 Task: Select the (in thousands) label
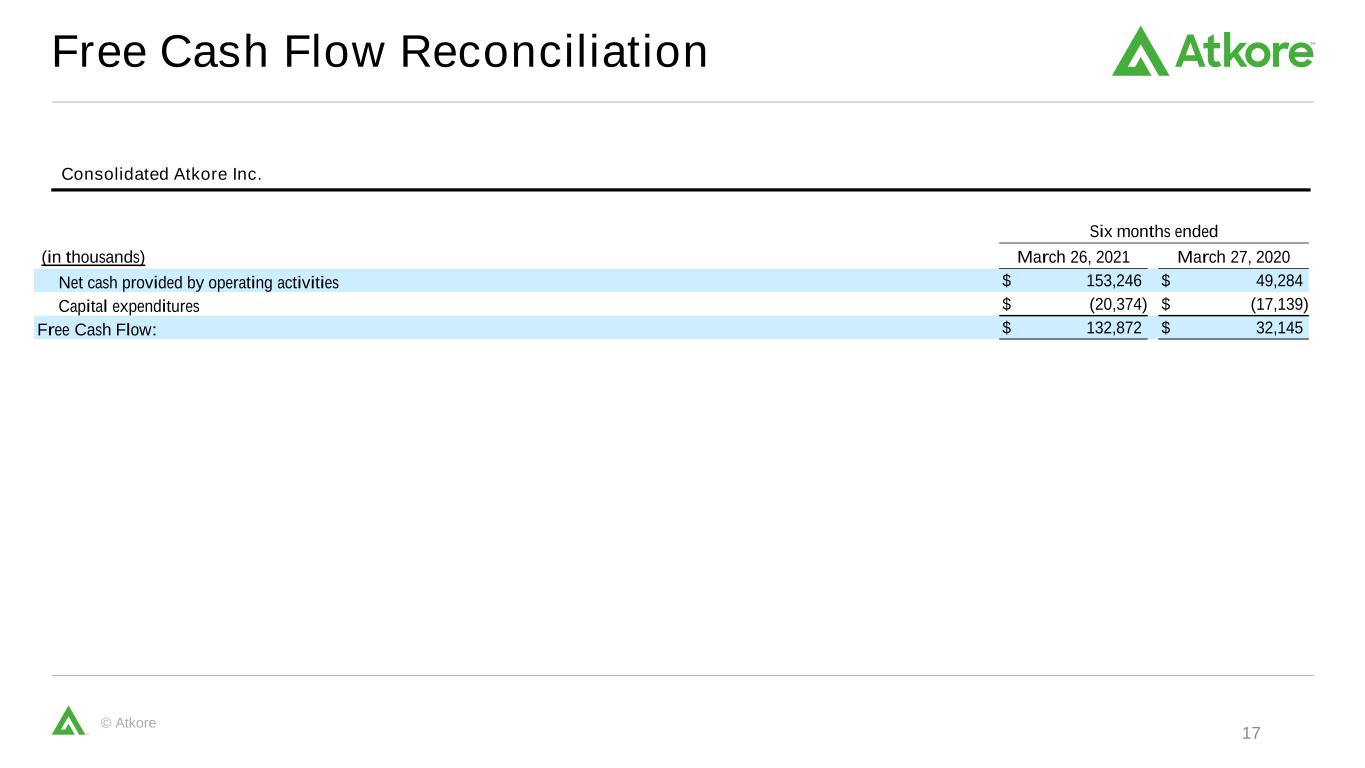(x=93, y=257)
